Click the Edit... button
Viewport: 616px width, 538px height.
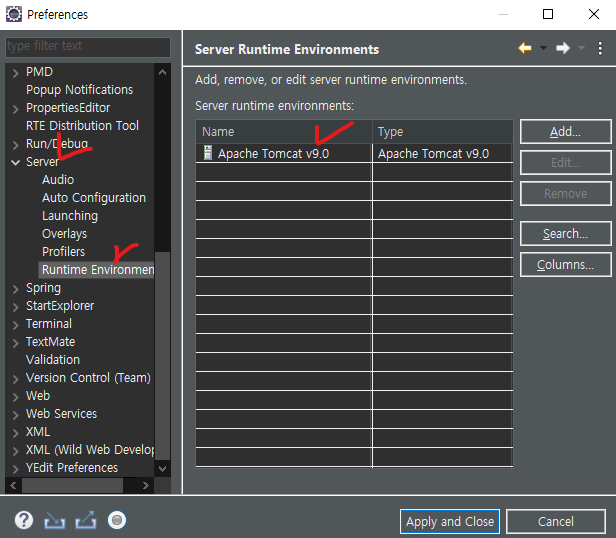coord(565,162)
